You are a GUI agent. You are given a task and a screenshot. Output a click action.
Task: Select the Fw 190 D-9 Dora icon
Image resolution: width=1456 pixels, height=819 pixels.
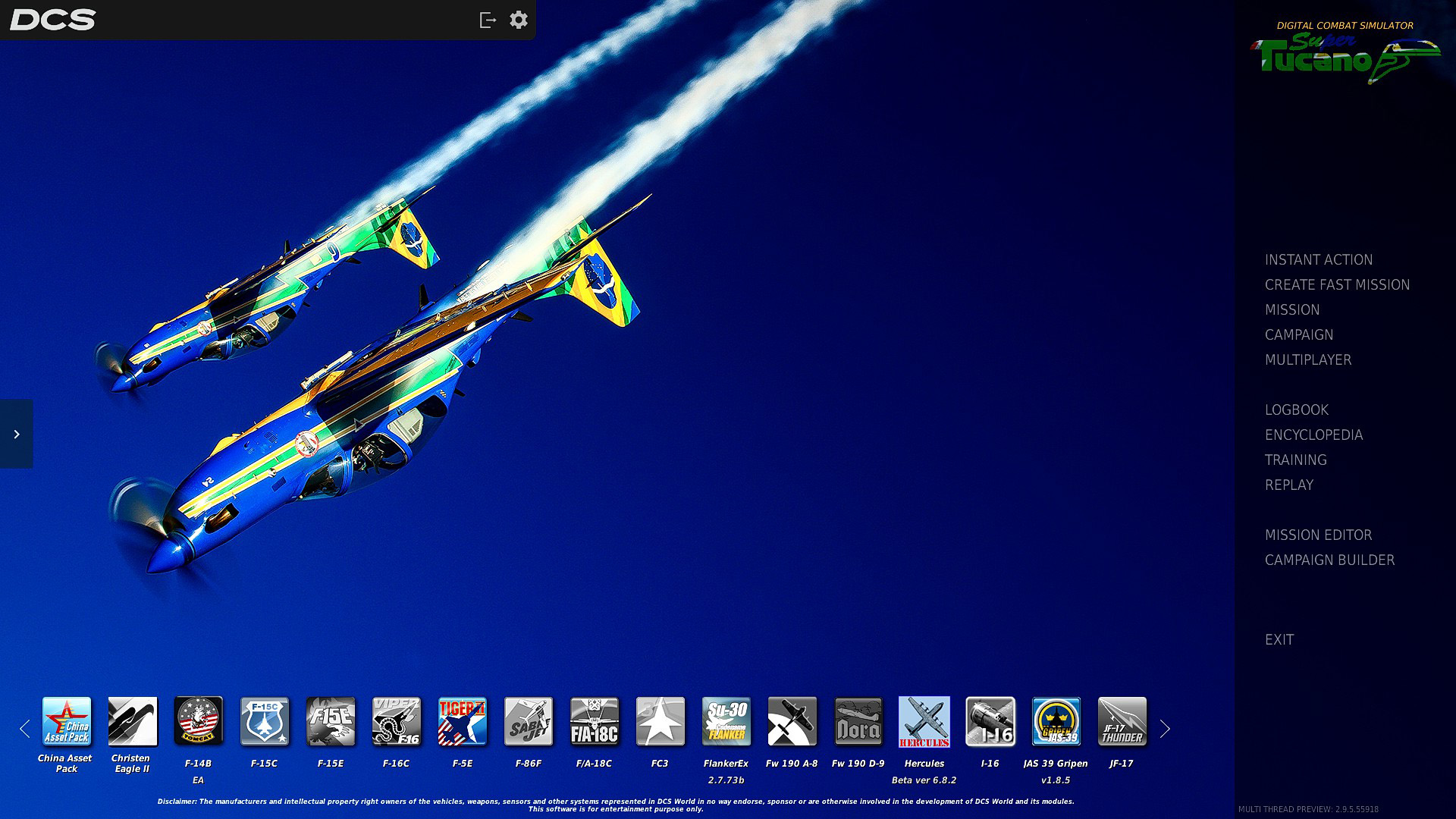858,721
